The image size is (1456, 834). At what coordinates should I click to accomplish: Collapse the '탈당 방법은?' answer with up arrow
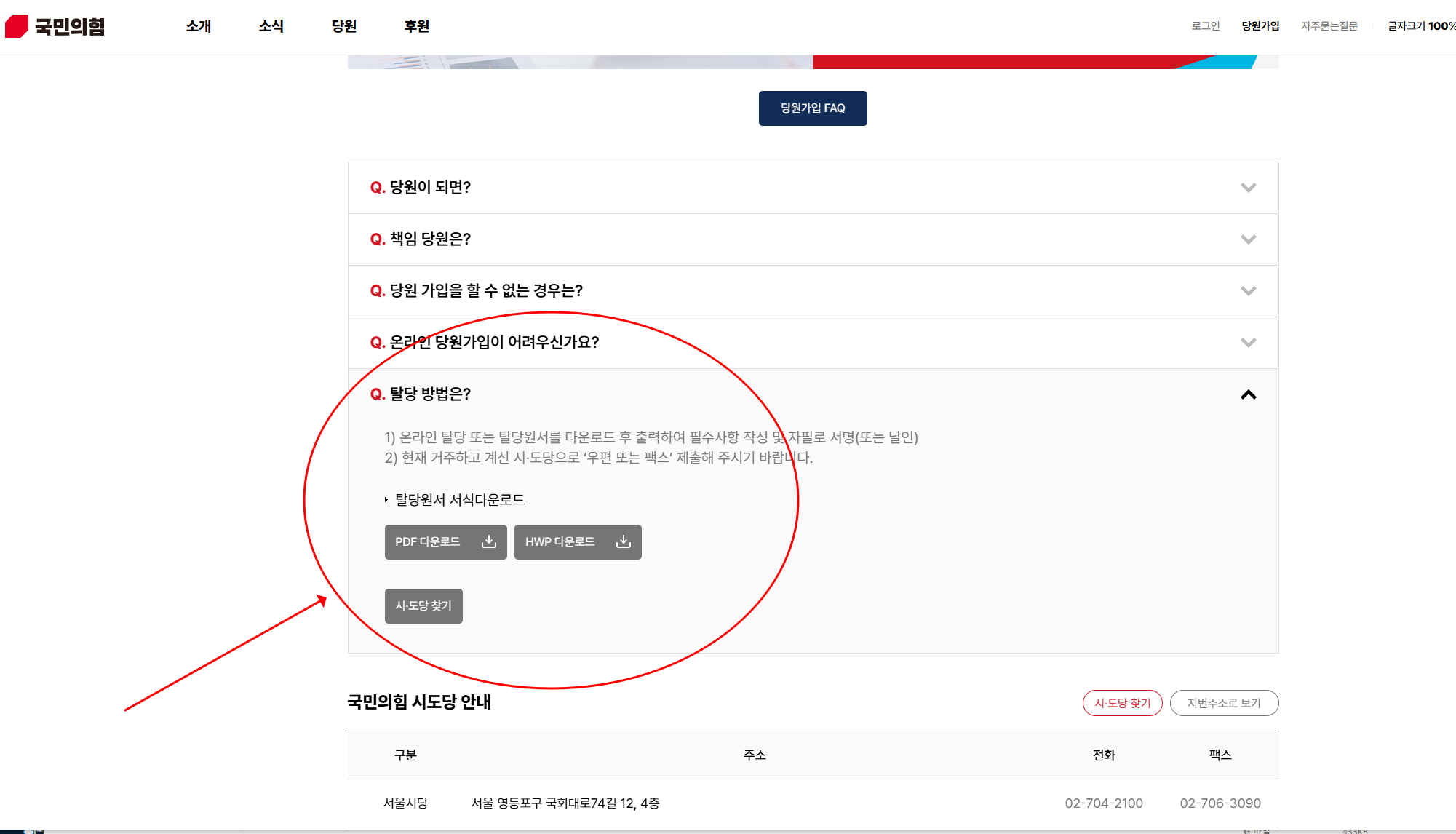1248,394
